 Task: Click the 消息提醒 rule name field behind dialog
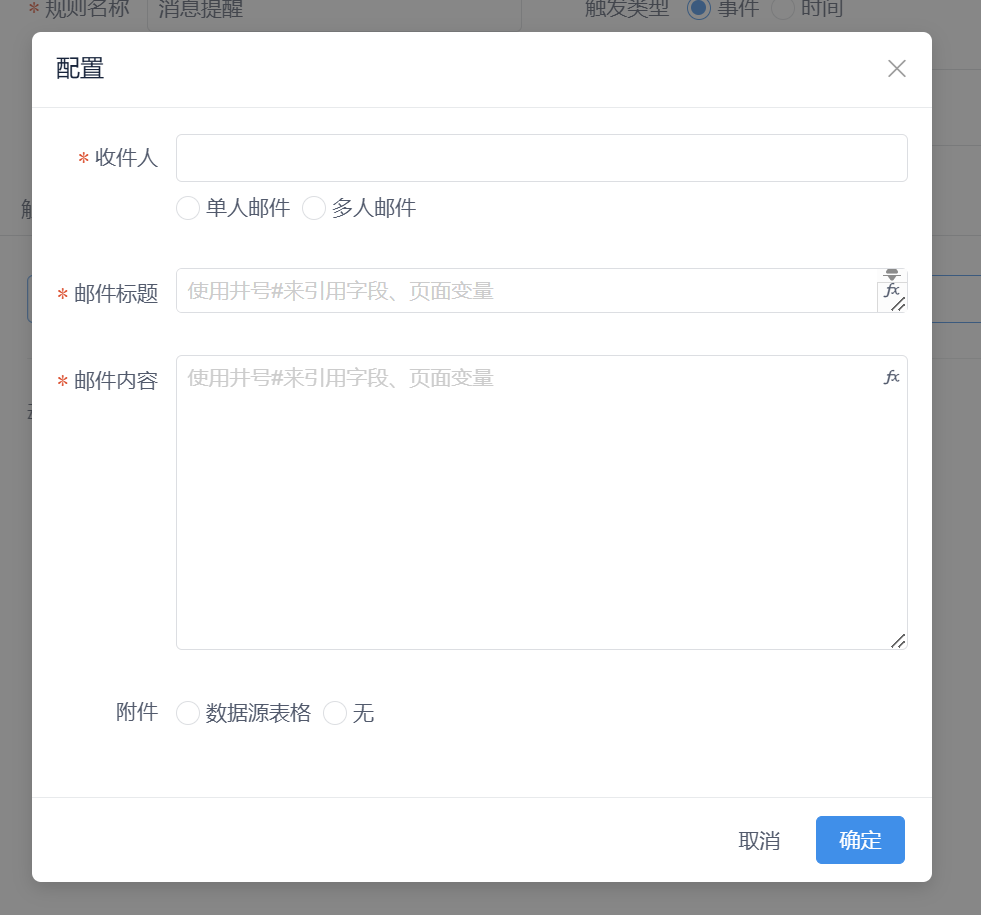(x=334, y=13)
